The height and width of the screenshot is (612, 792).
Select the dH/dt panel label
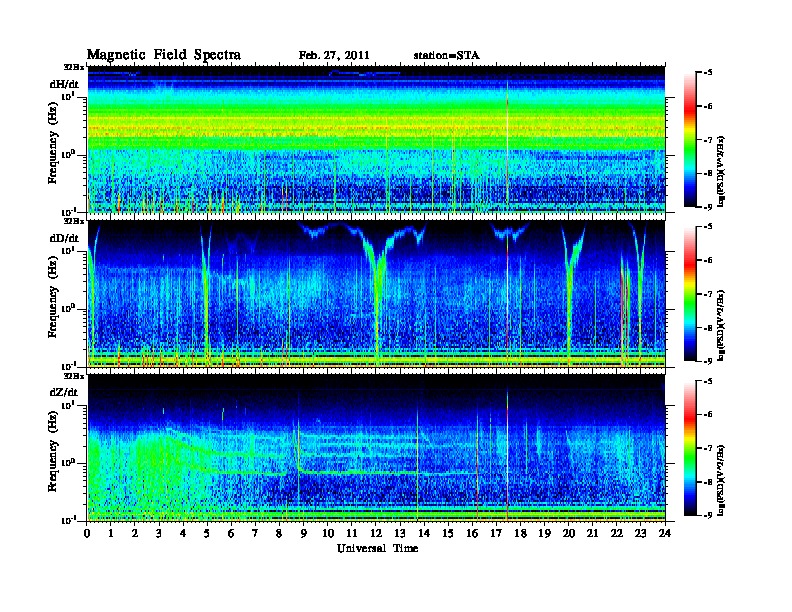pyautogui.click(x=64, y=84)
